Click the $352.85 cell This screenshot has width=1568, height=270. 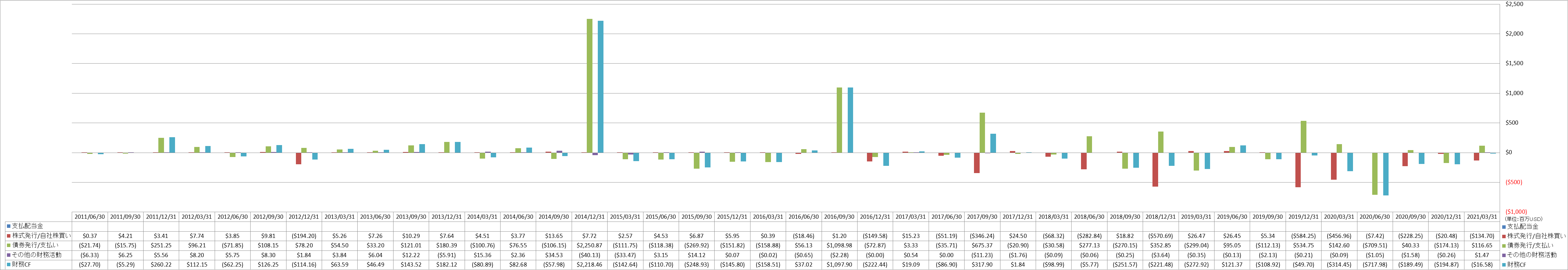(1160, 246)
